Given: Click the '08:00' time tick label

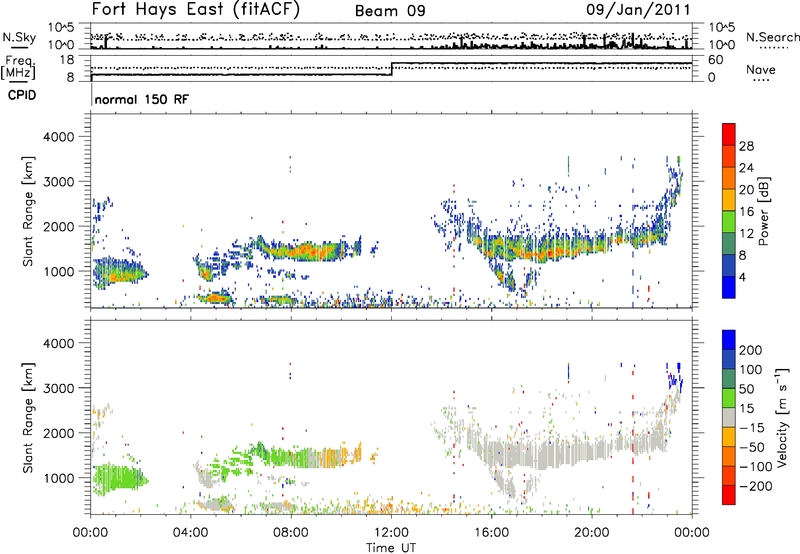Looking at the screenshot, I should (291, 533).
